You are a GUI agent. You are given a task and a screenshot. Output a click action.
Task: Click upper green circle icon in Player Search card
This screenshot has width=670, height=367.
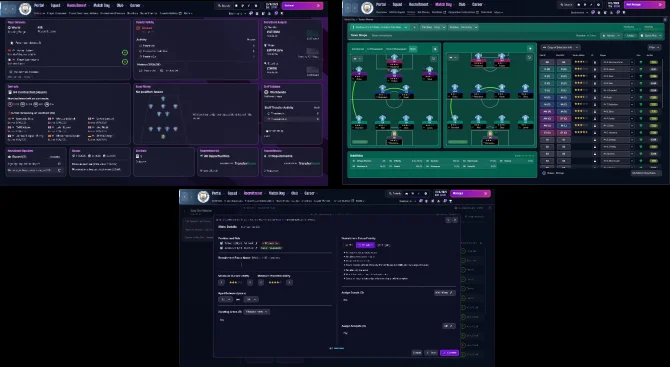pyautogui.click(x=125, y=53)
